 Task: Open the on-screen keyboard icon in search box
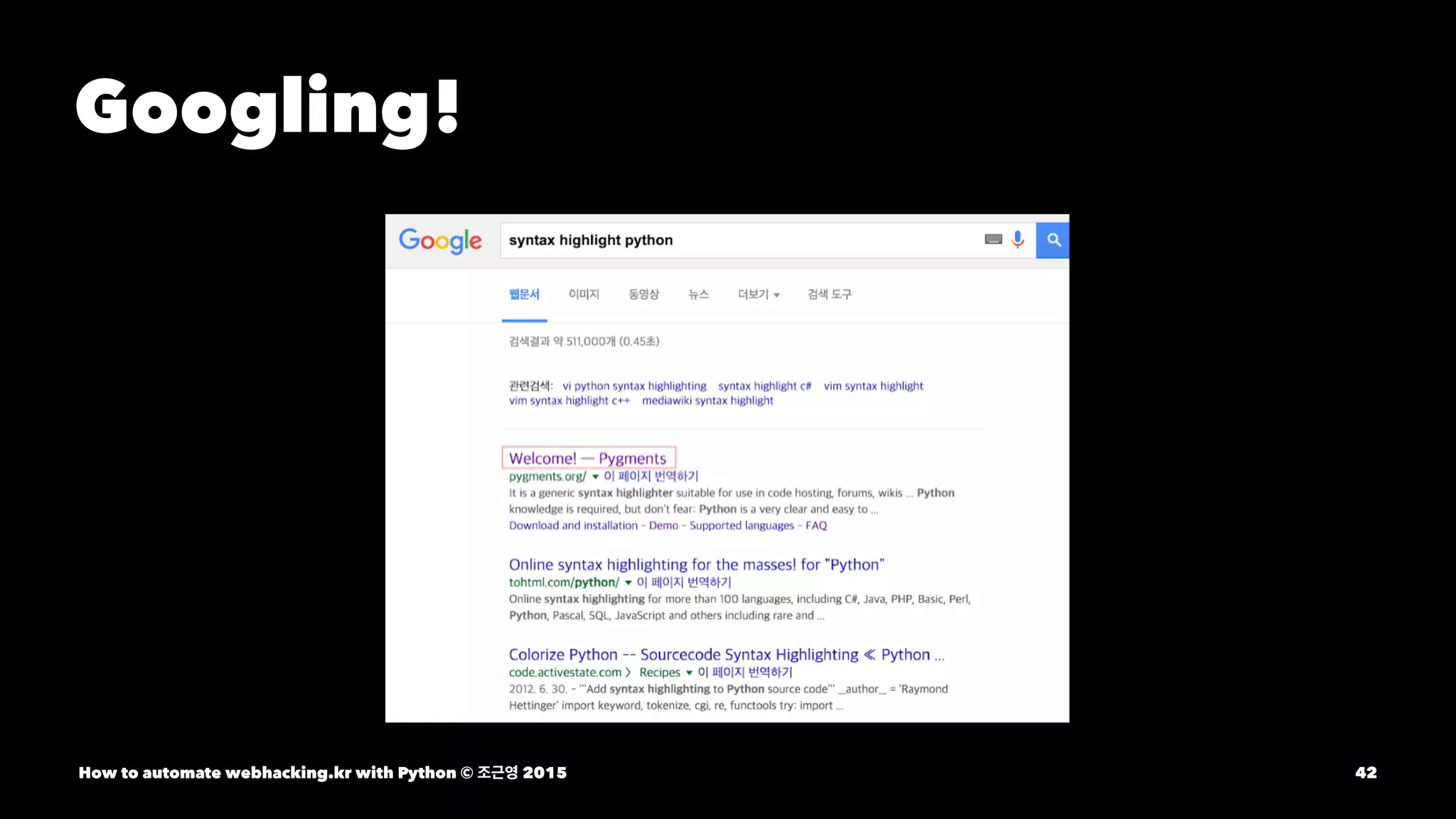[993, 240]
